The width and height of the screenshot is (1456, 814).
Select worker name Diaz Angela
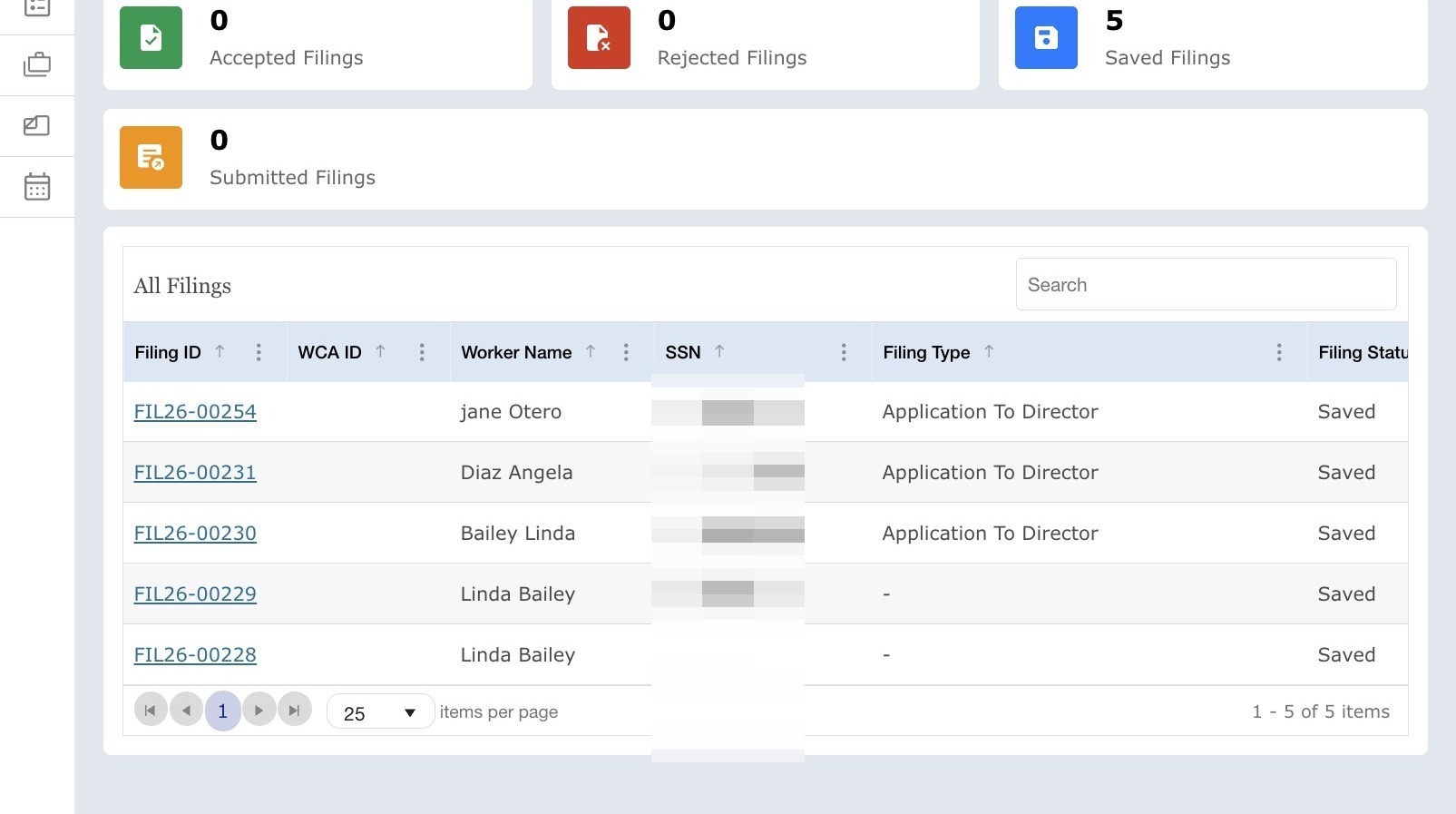[516, 473]
